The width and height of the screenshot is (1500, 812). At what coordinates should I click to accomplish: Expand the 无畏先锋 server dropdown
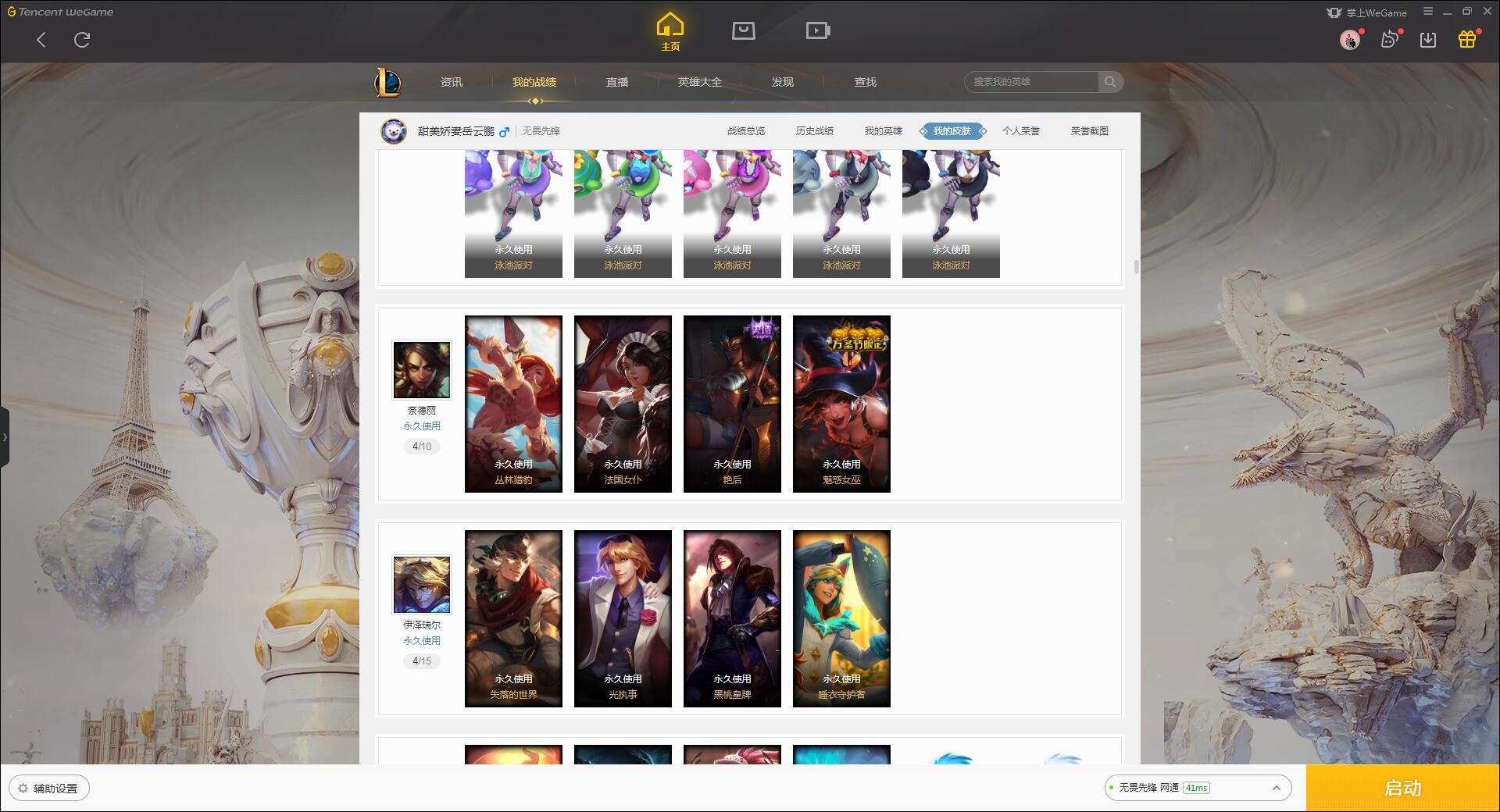click(x=1198, y=788)
